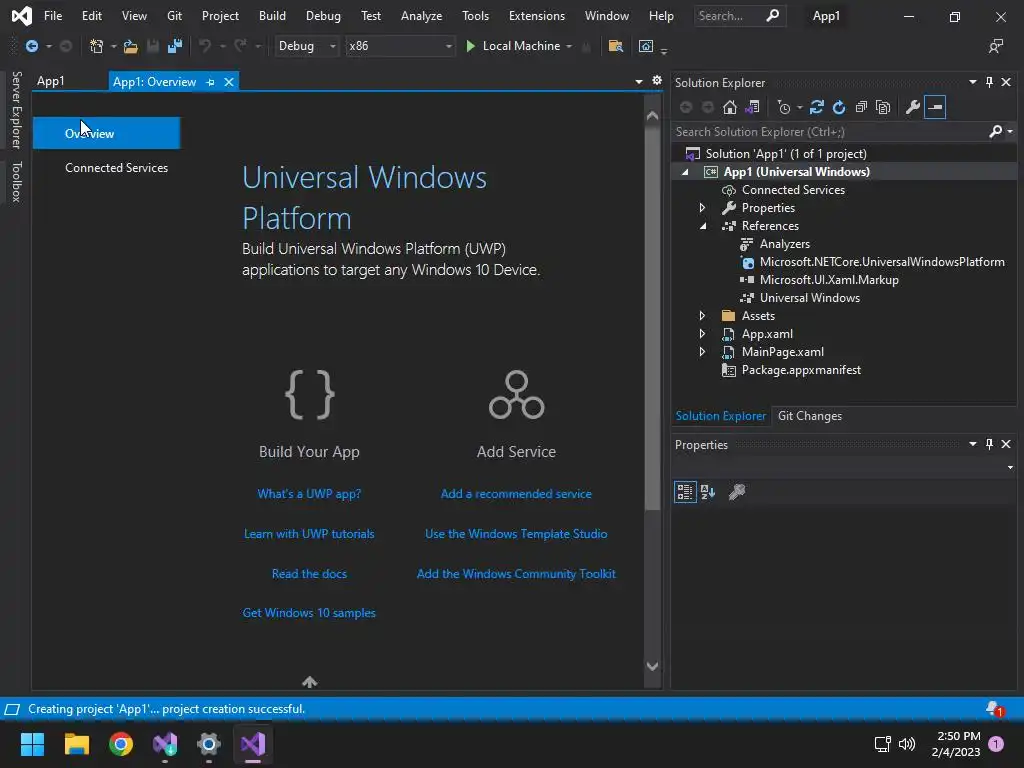
Task: Open the File menu
Action: (53, 16)
